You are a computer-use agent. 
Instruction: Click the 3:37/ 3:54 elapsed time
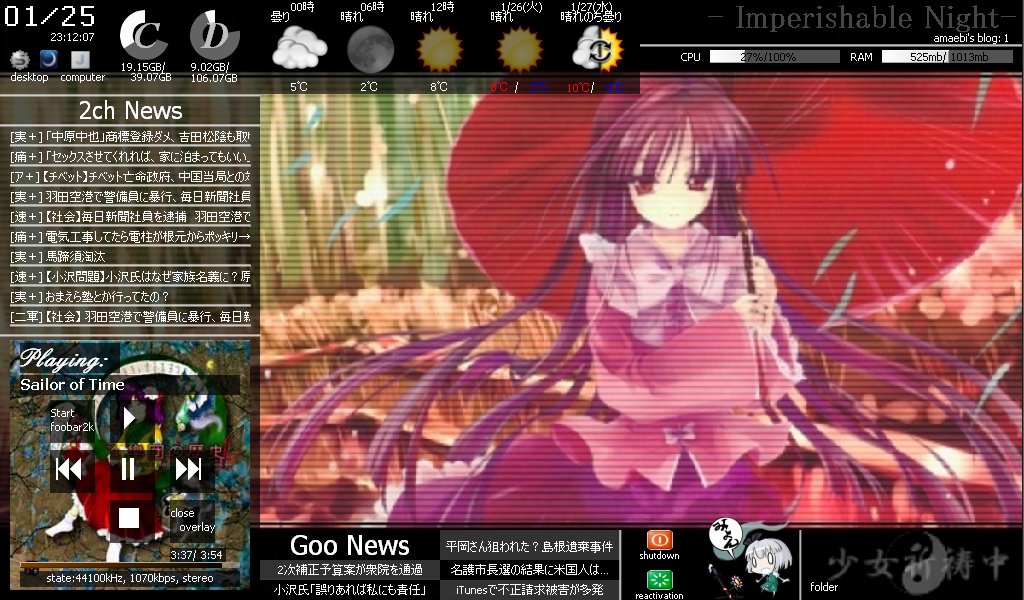(x=196, y=555)
